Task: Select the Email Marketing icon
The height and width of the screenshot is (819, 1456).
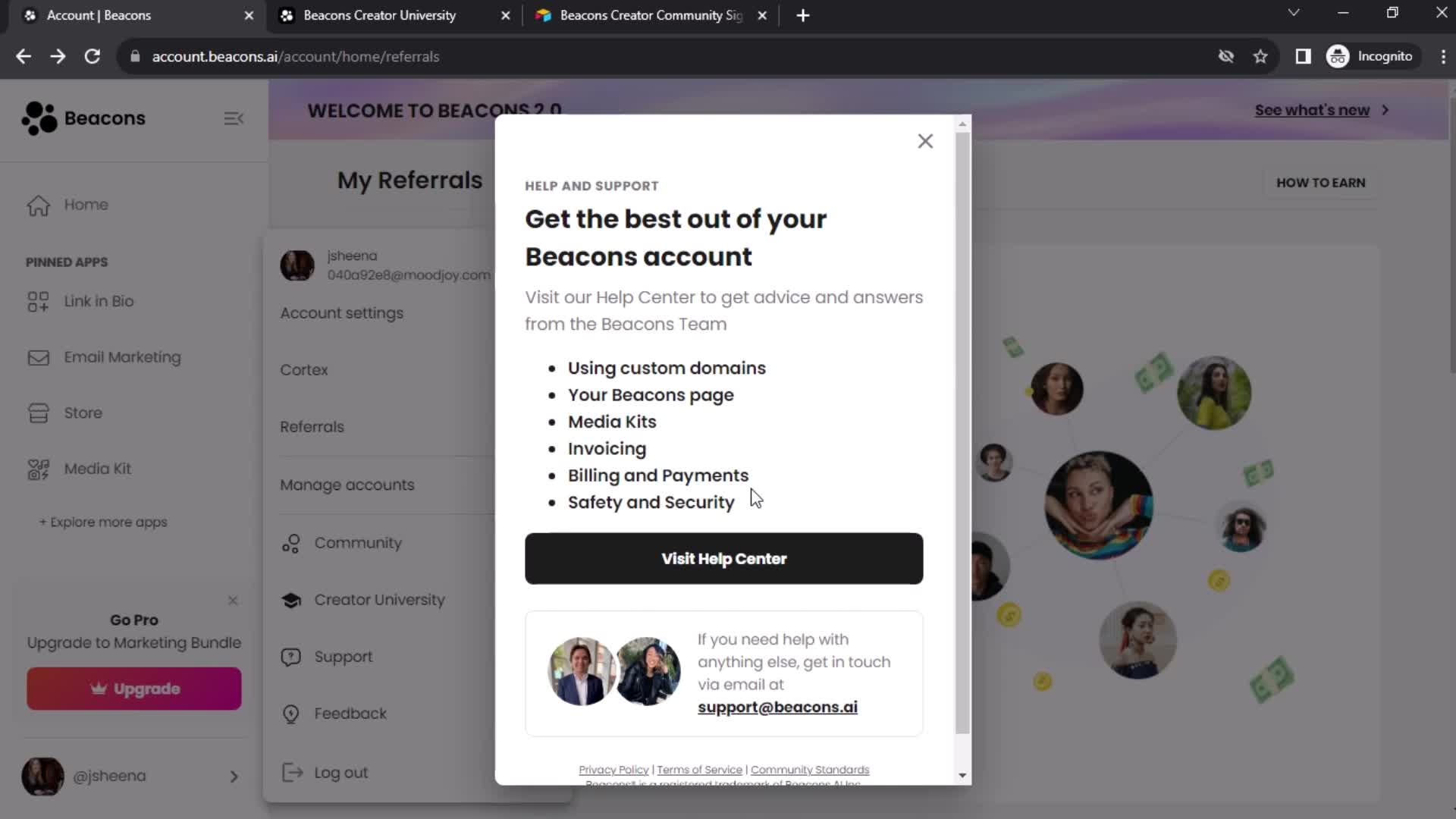Action: coord(37,357)
